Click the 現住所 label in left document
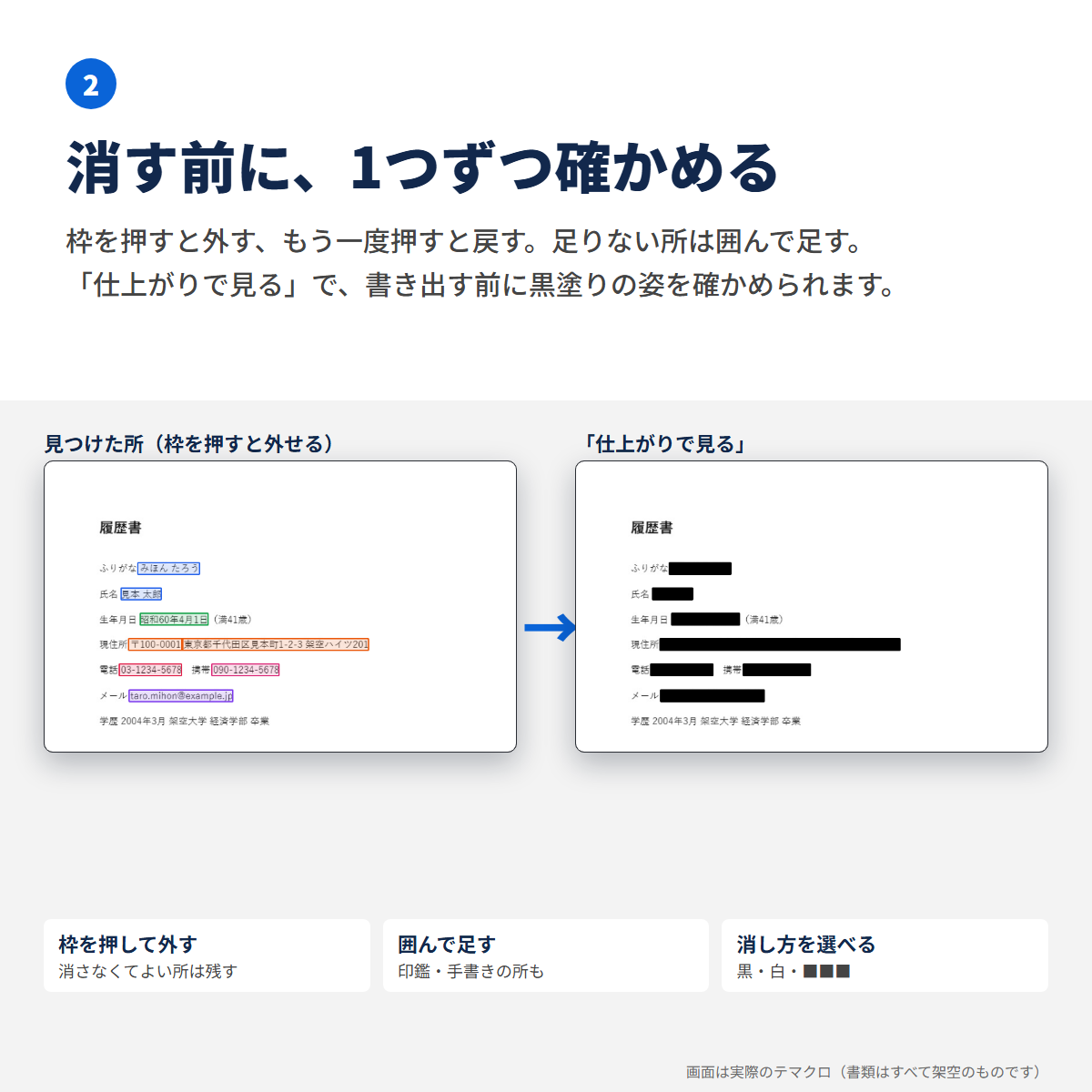The height and width of the screenshot is (1092, 1092). tap(113, 644)
